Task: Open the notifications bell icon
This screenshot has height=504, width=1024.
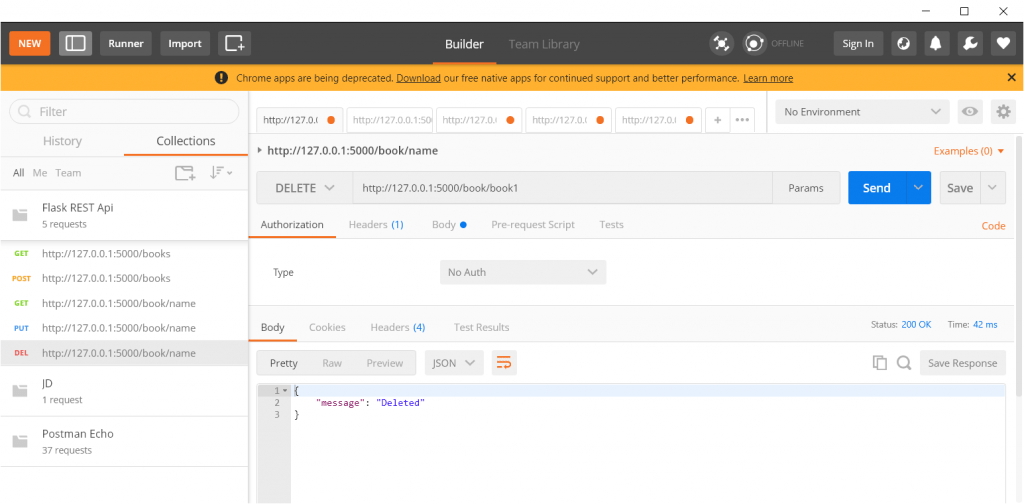Action: [x=936, y=44]
